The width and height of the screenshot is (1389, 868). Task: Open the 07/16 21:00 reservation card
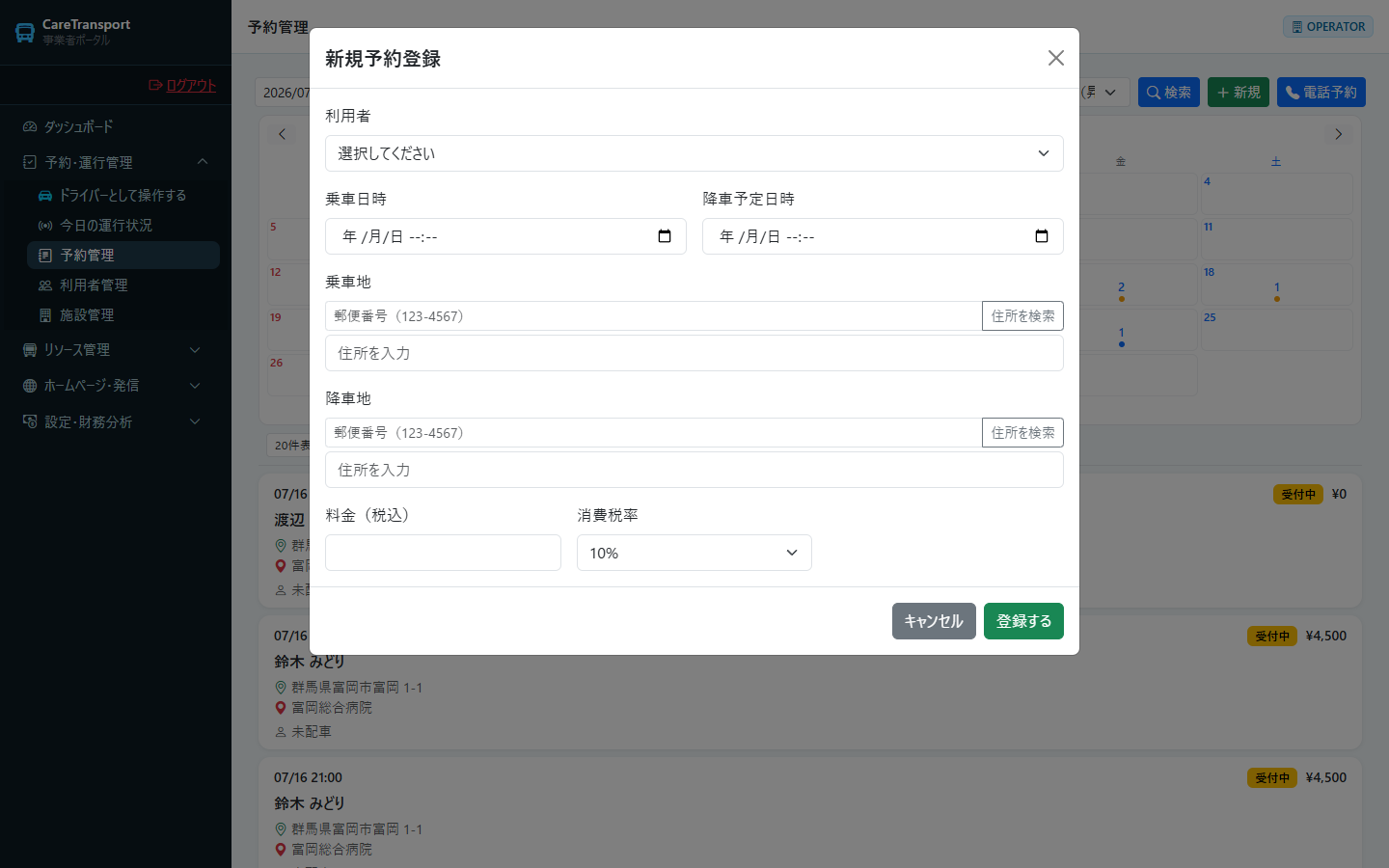pos(810,813)
